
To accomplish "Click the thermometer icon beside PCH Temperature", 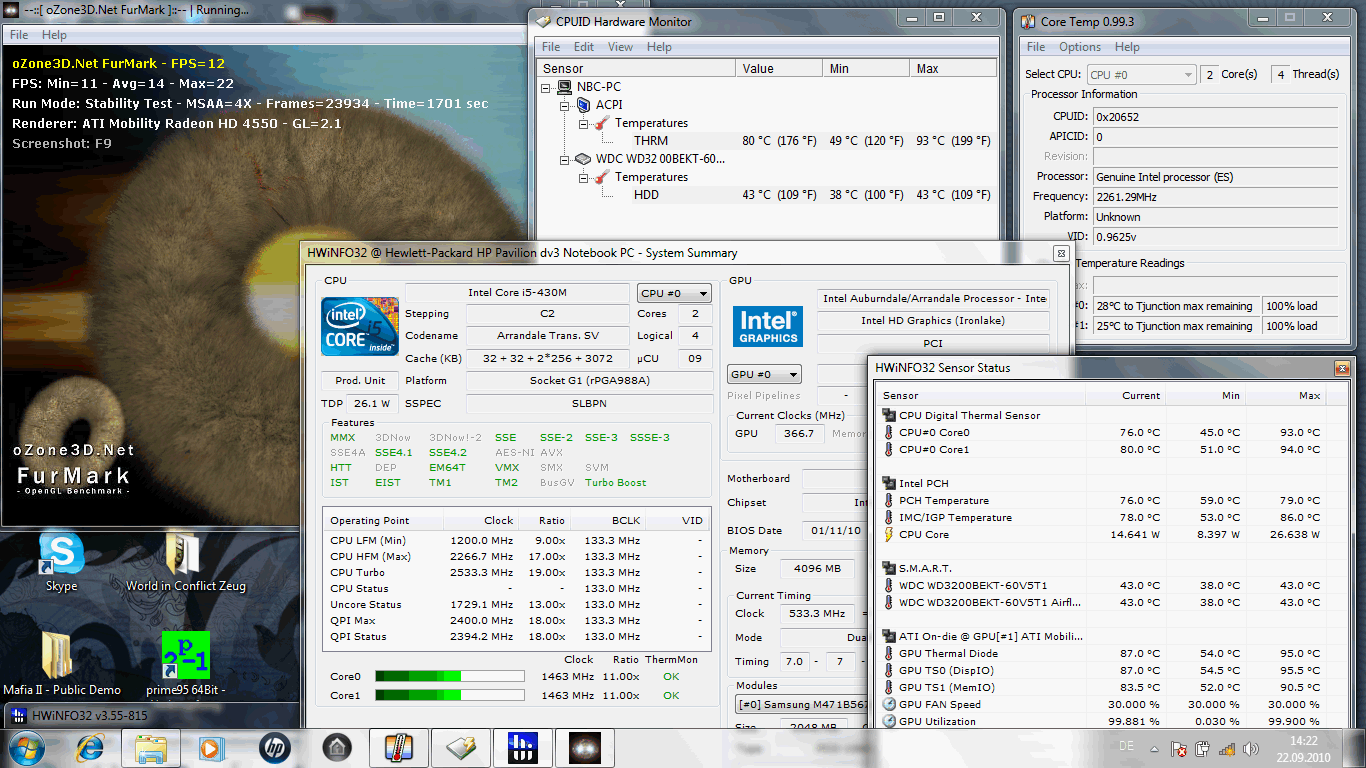I will point(888,501).
